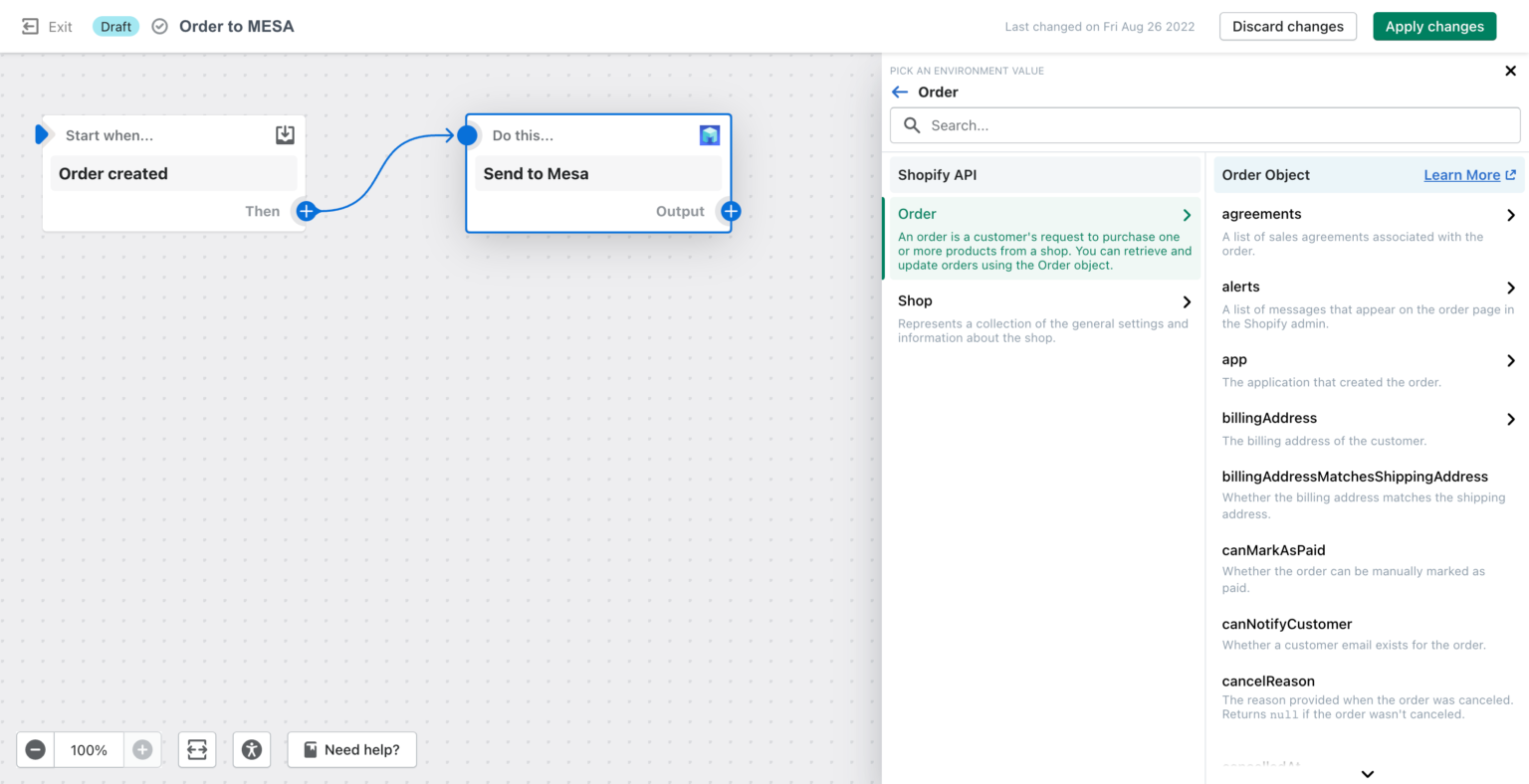The height and width of the screenshot is (784, 1529).
Task: Expand the agreements field chevron
Action: [1511, 215]
